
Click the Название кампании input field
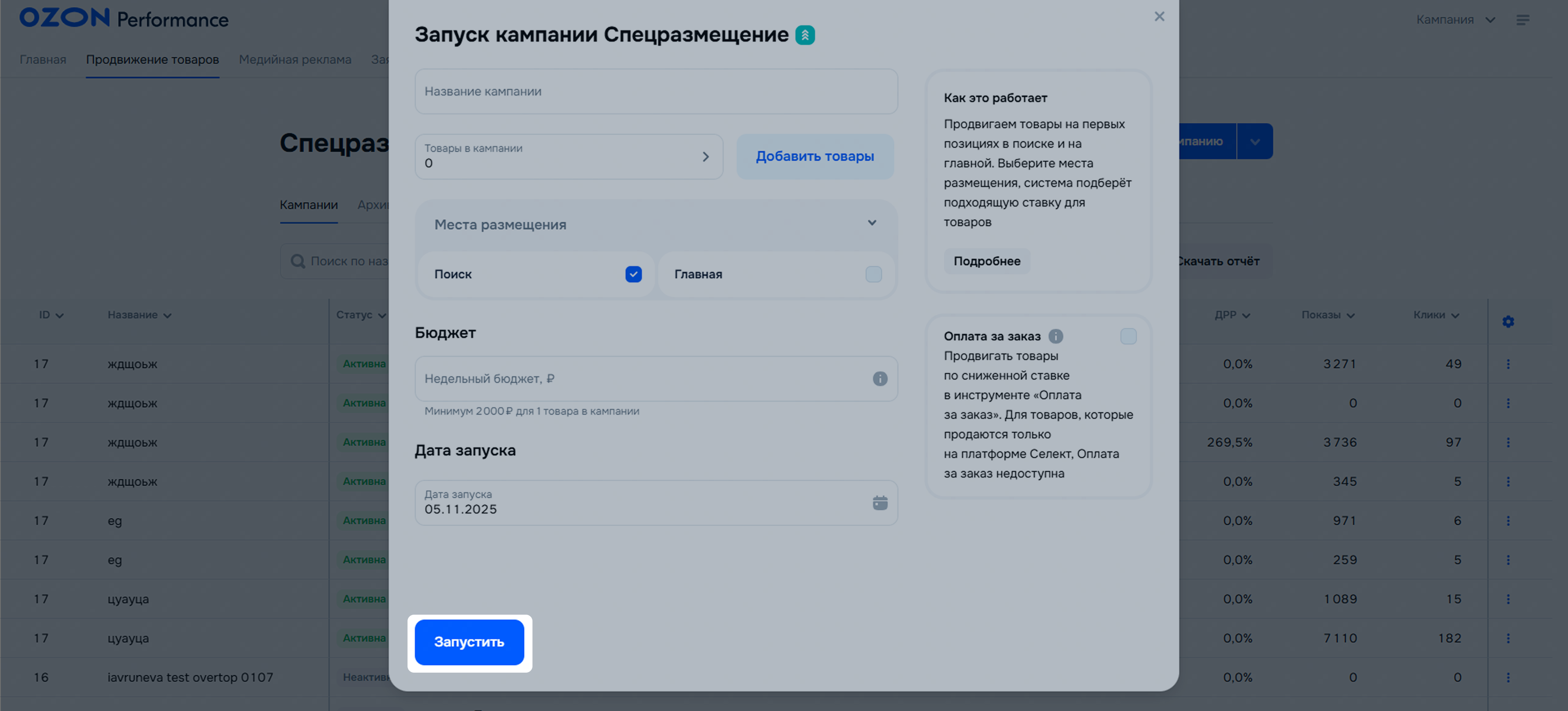click(x=655, y=92)
